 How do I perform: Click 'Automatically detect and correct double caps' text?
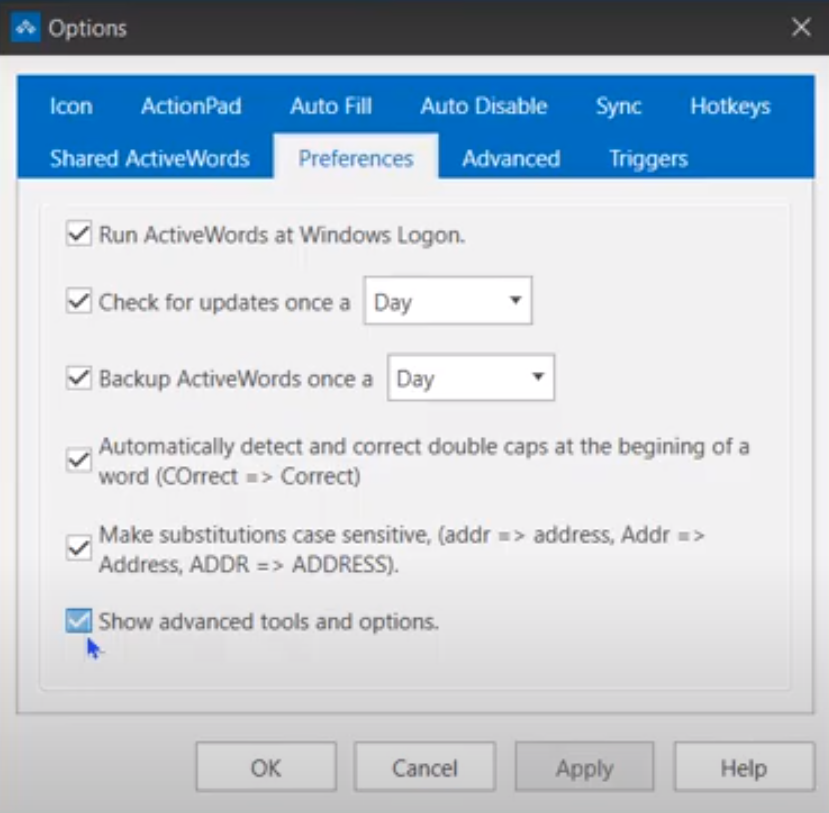pyautogui.click(x=323, y=447)
